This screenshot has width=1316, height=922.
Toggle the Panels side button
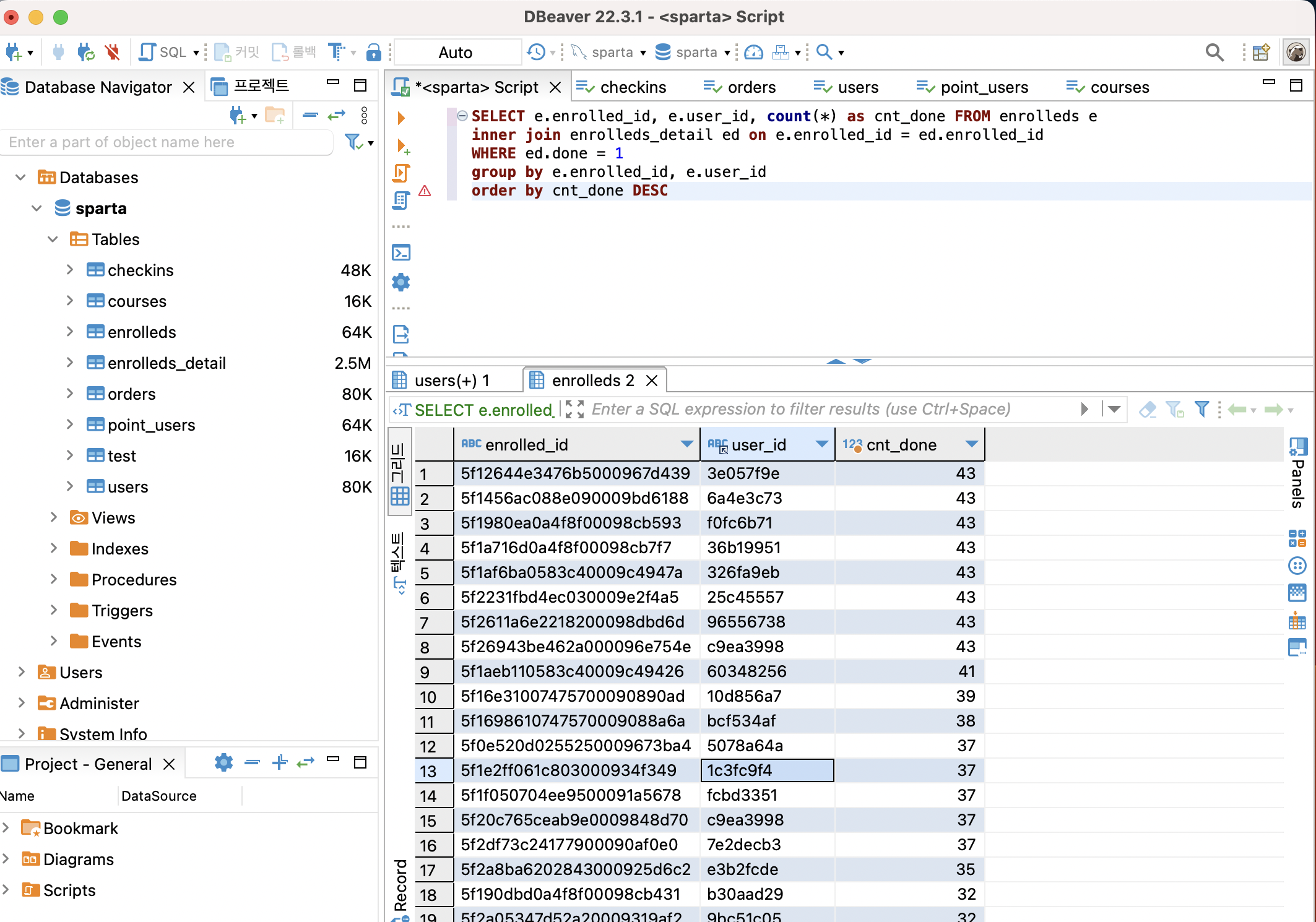[x=1298, y=472]
